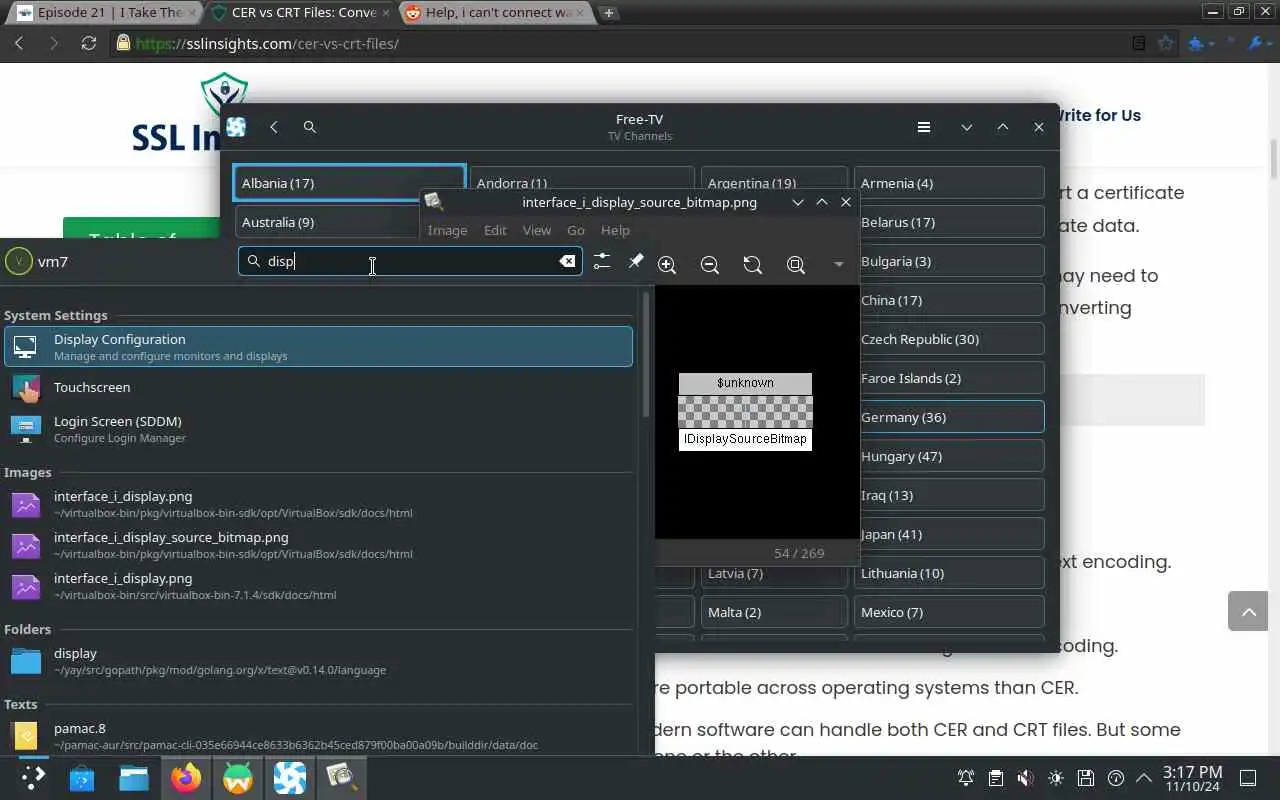Switch to Help can't connect browser tab
The image size is (1280, 800).
[x=498, y=12]
